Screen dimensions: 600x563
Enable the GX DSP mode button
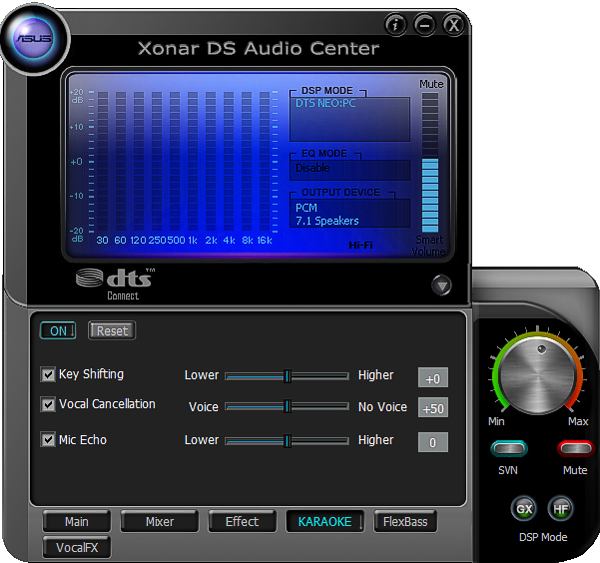[x=524, y=508]
